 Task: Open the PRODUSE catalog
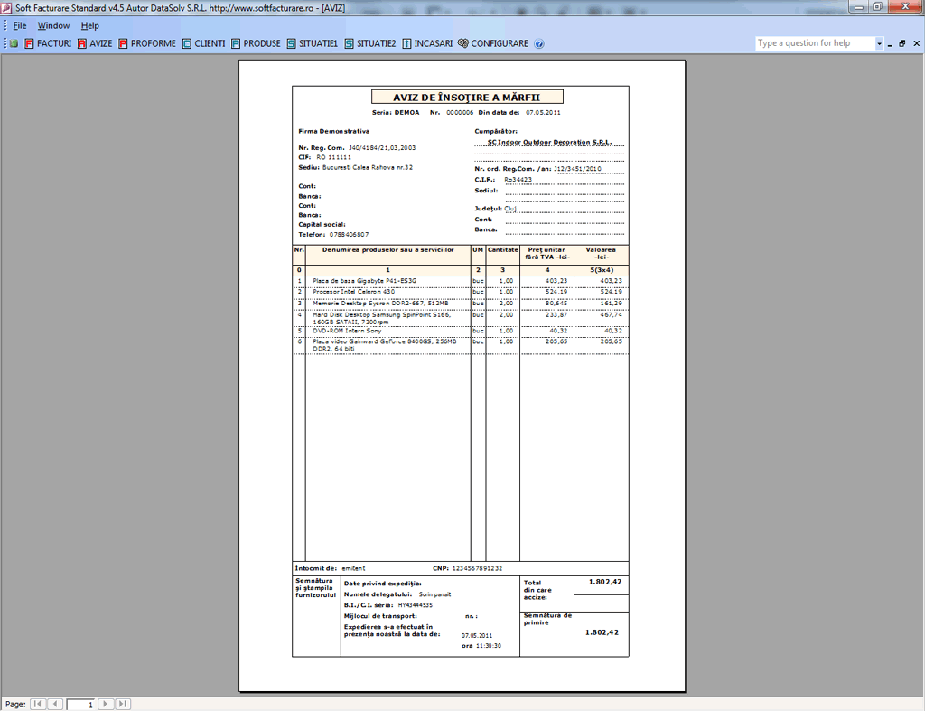255,44
